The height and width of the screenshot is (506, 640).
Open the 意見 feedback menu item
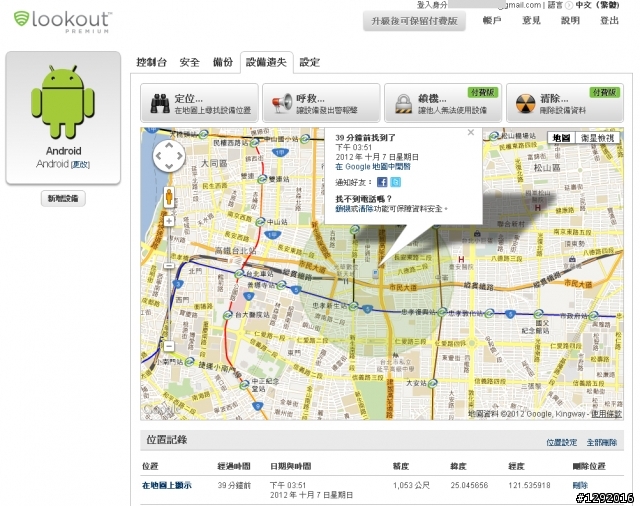pos(531,20)
